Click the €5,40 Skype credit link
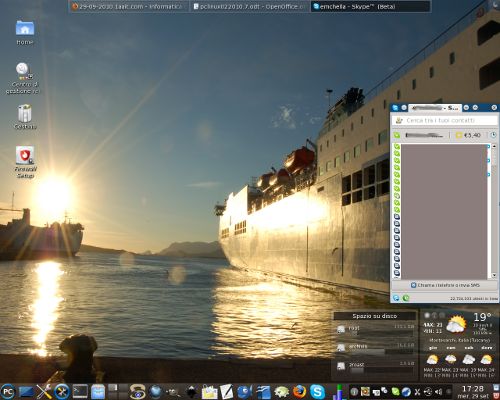 (468, 135)
